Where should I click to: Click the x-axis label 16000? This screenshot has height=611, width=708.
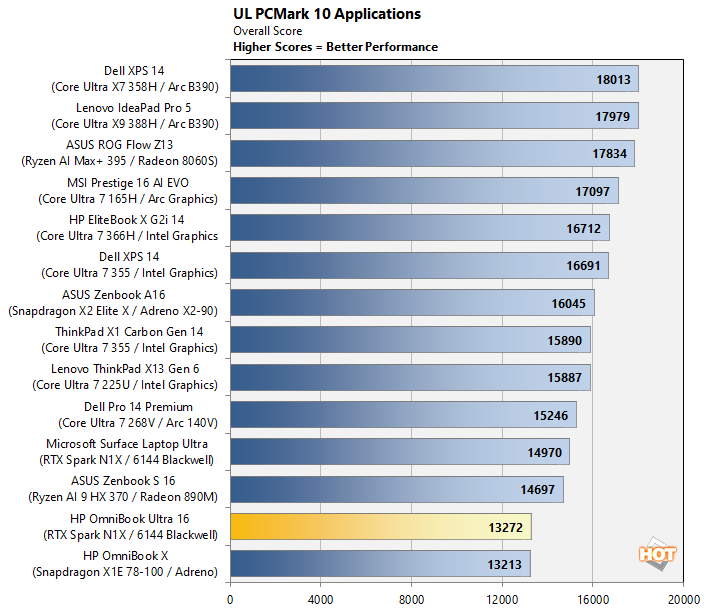593,600
